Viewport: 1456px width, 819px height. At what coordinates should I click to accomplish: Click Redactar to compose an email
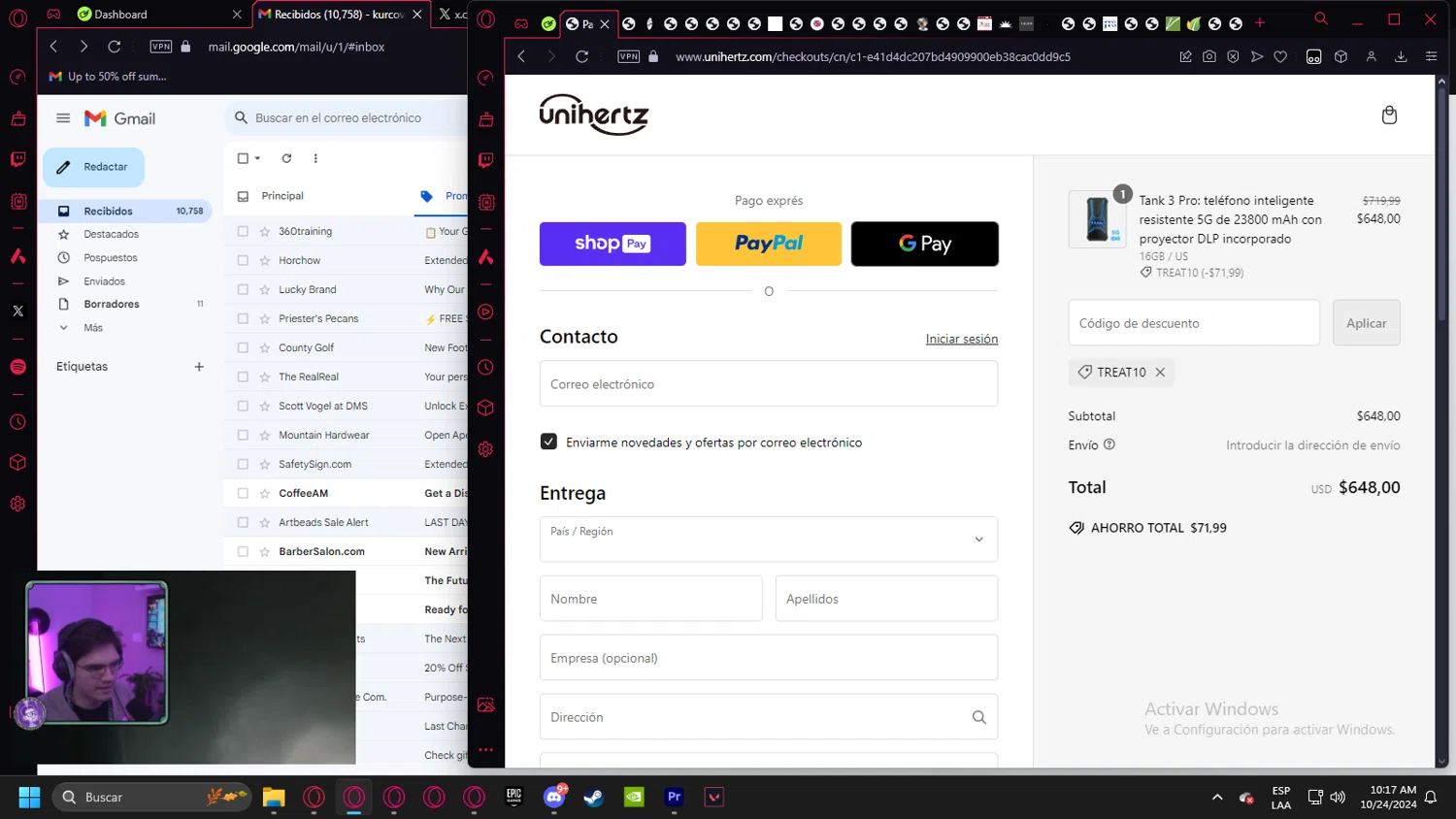pos(93,167)
